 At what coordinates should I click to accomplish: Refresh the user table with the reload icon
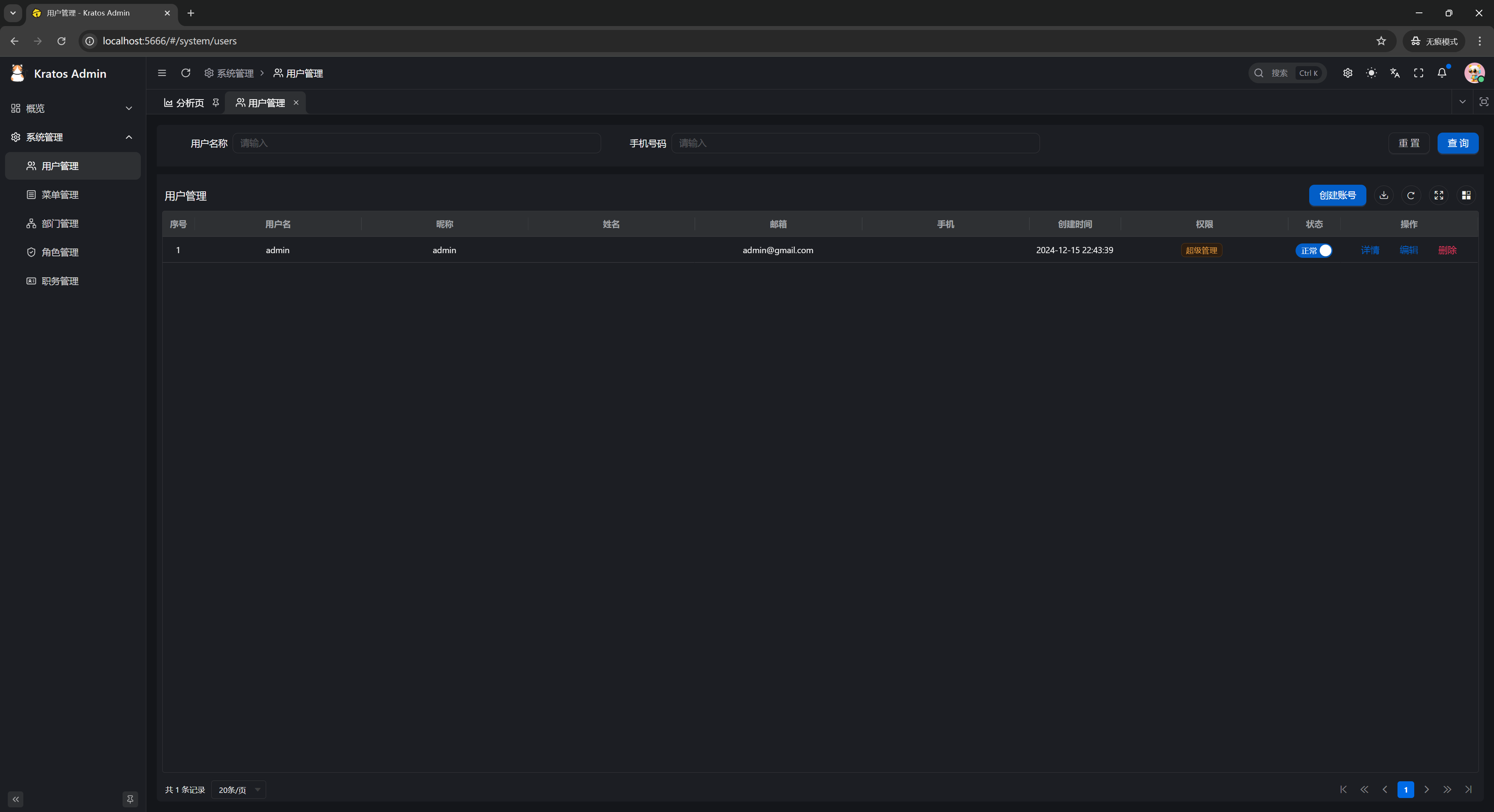(x=1410, y=195)
